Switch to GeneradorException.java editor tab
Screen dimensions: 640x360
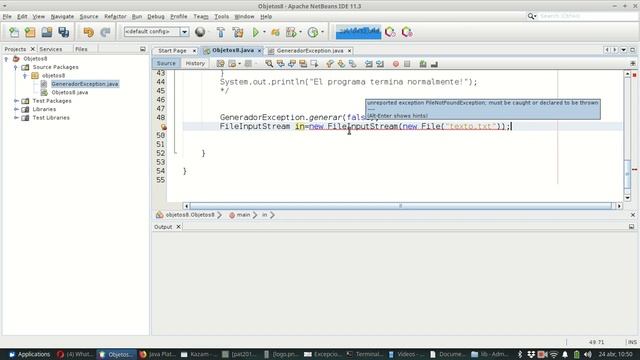click(310, 51)
